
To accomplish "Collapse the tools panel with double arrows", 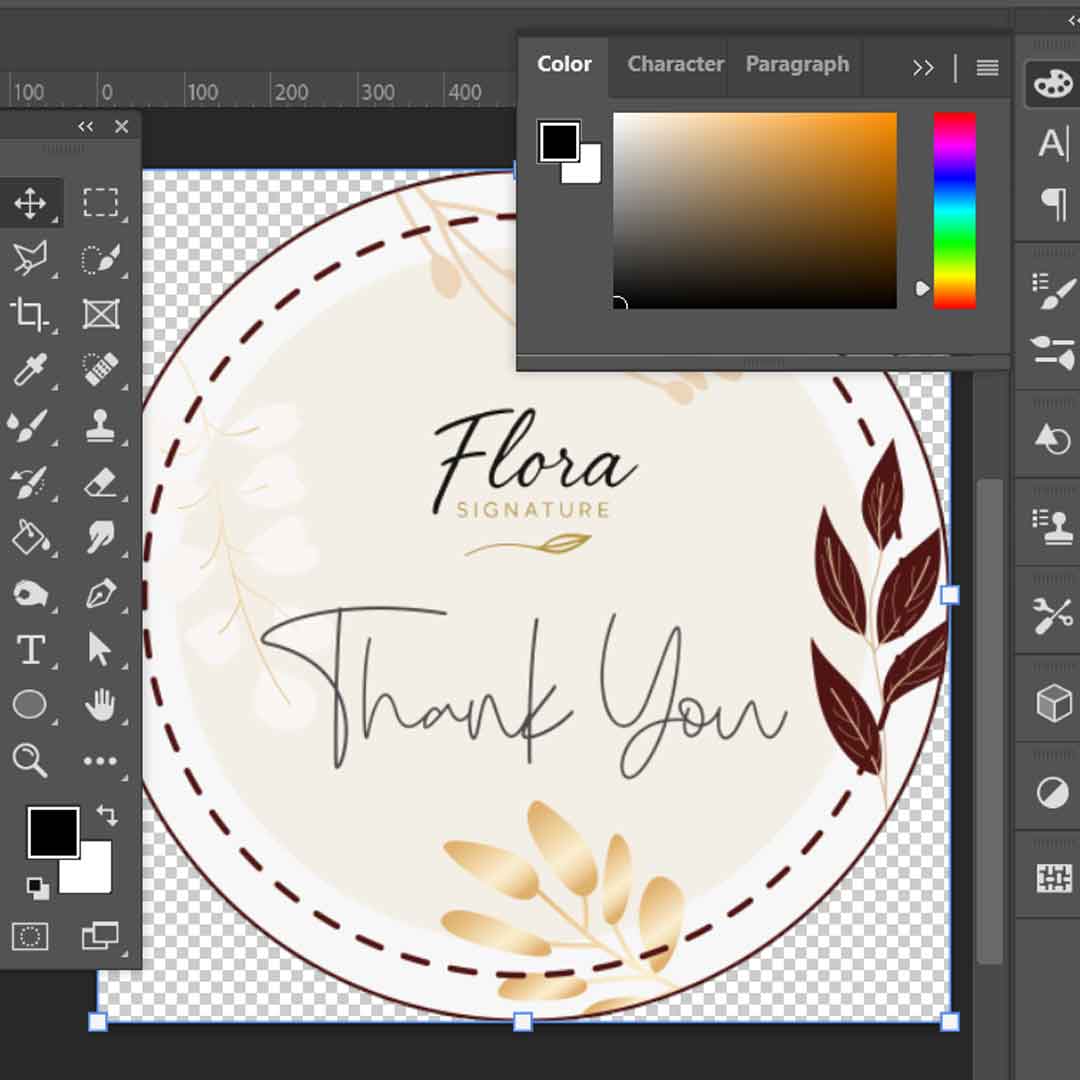I will tap(86, 126).
